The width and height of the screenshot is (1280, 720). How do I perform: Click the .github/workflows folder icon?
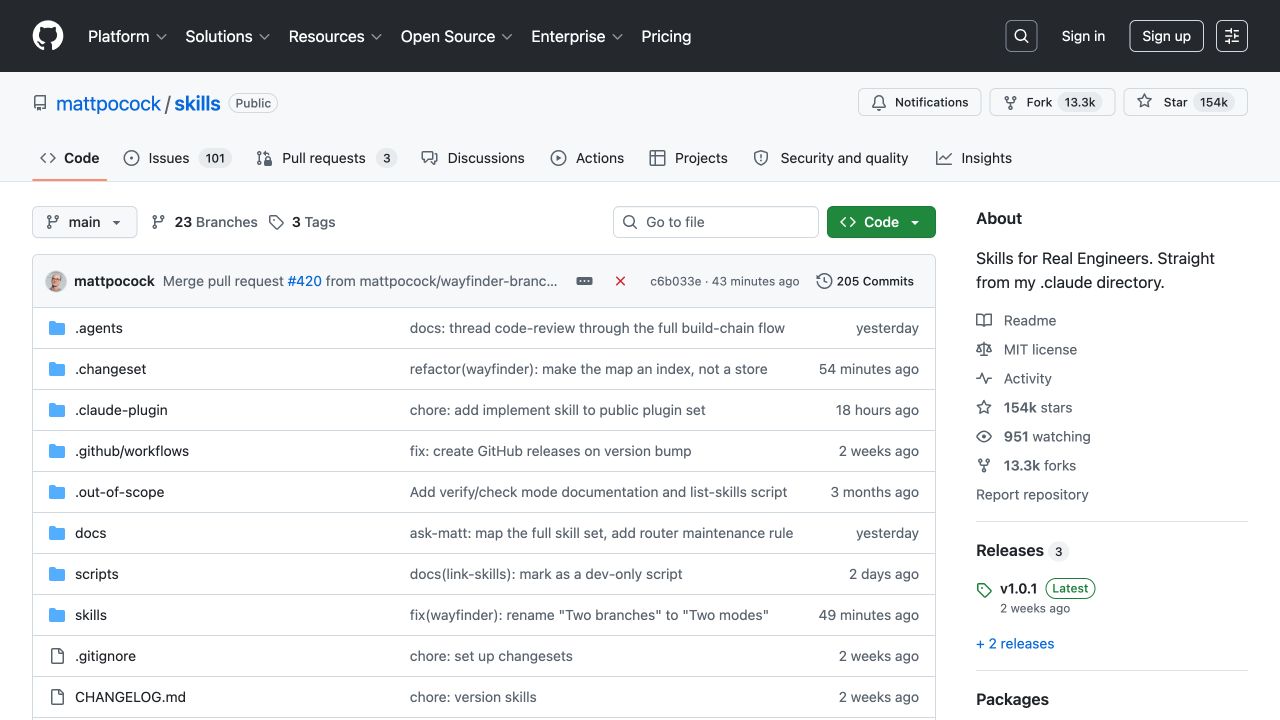[57, 451]
